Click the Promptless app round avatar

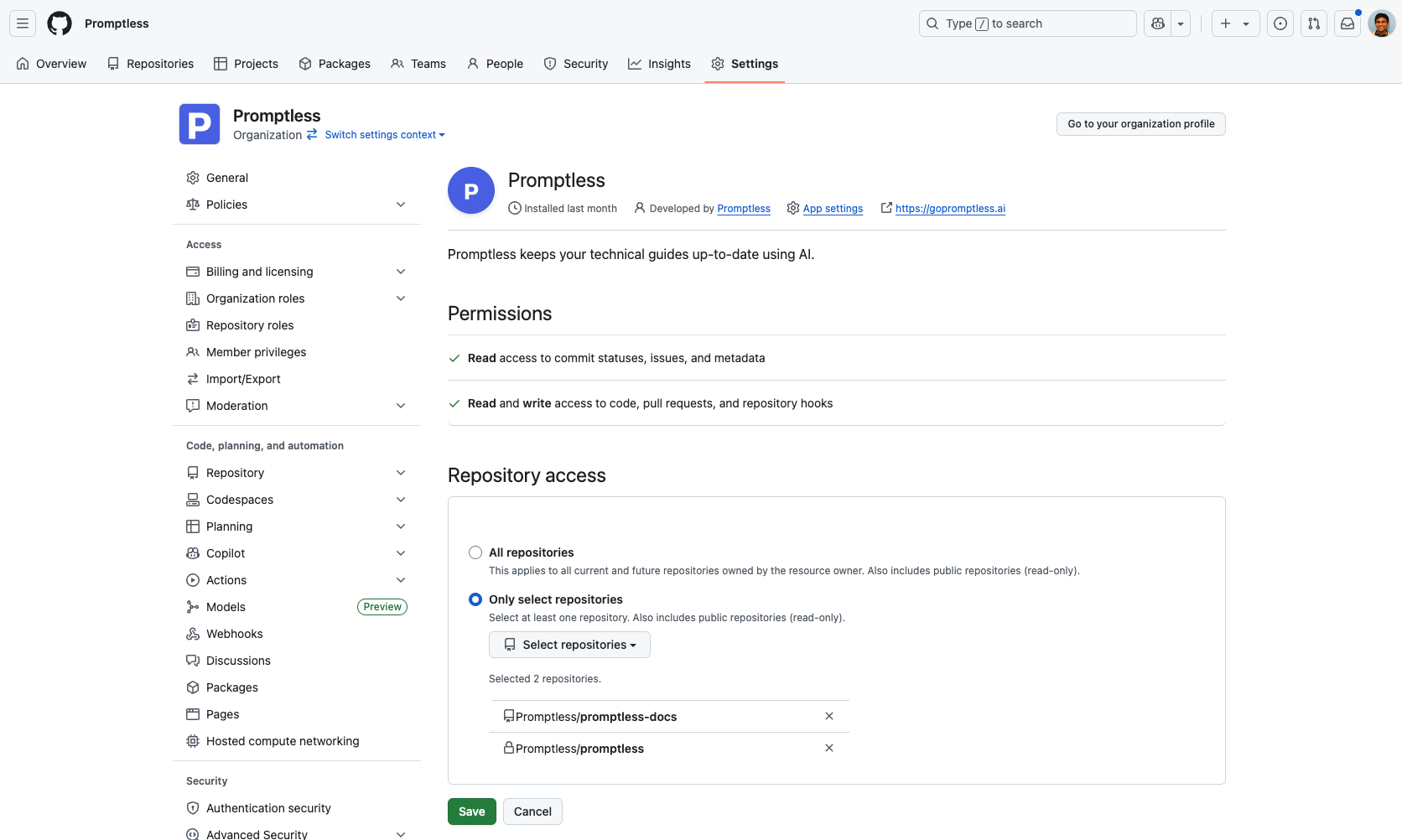coord(471,190)
